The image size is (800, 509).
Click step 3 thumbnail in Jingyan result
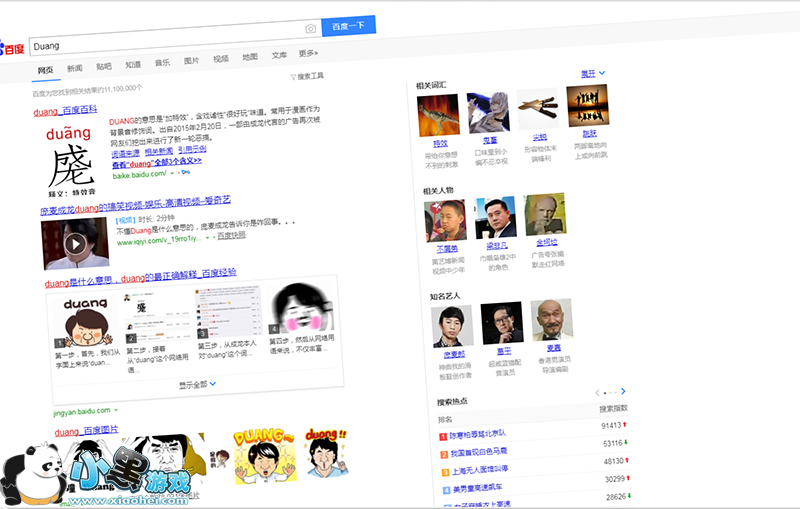pos(229,312)
